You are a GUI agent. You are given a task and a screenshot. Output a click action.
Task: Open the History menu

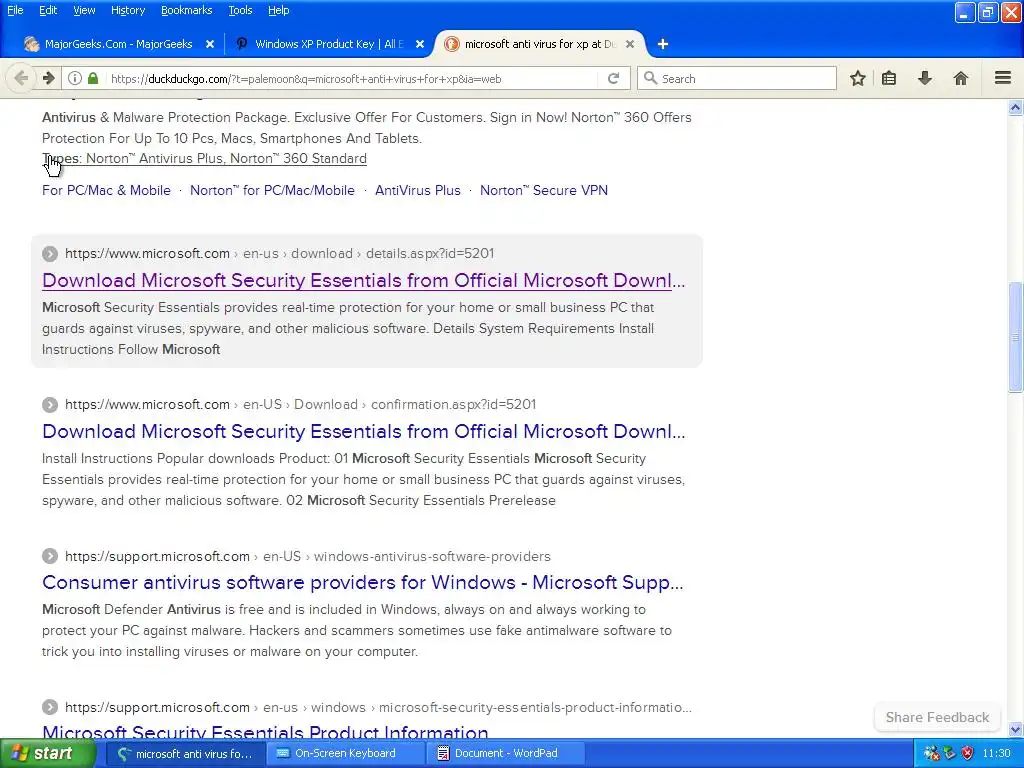point(128,10)
